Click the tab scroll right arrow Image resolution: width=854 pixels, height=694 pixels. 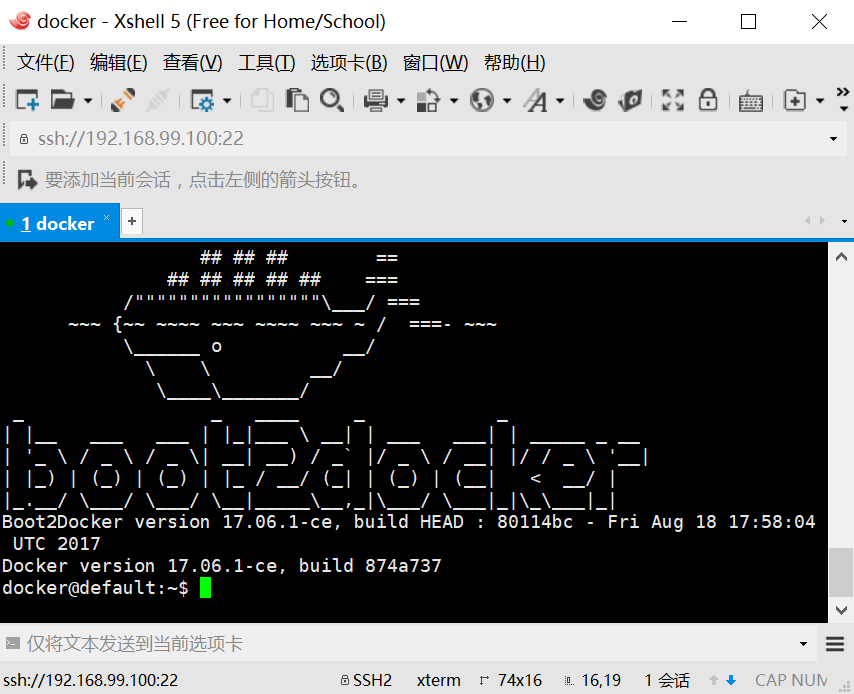tap(822, 221)
